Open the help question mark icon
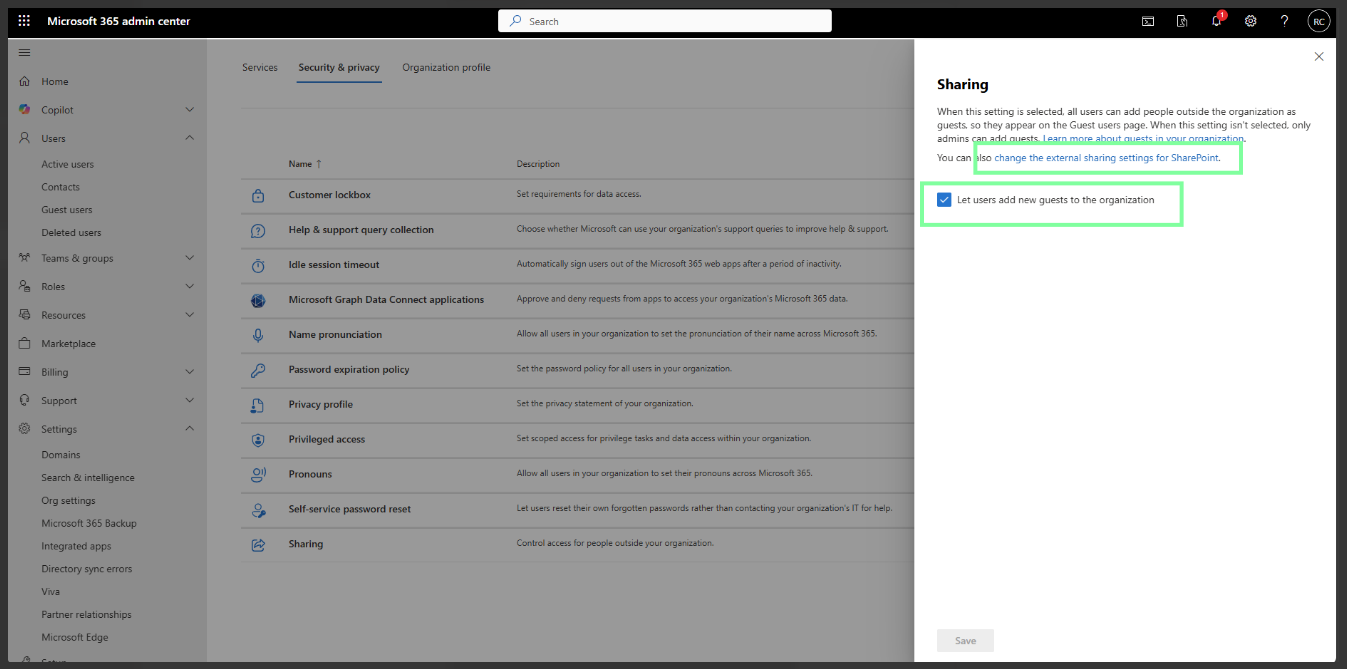 (1284, 21)
